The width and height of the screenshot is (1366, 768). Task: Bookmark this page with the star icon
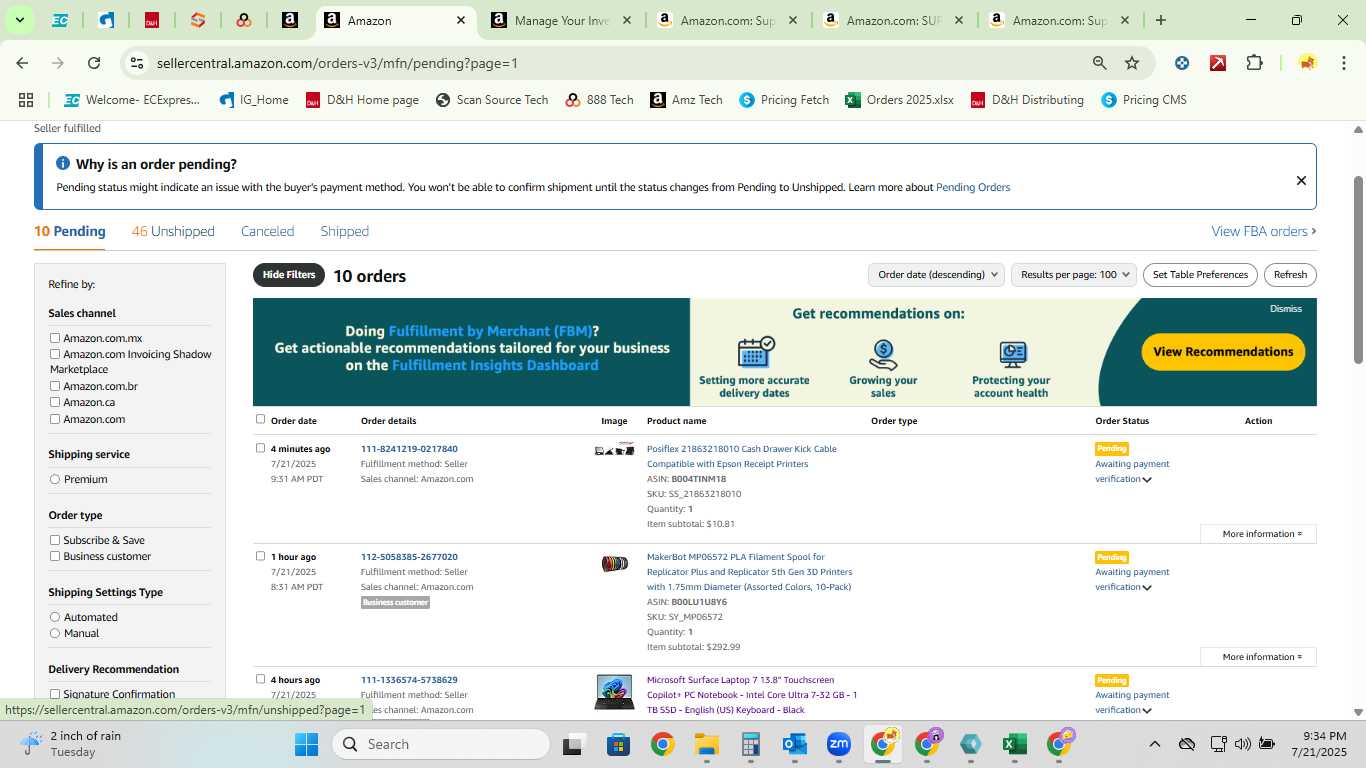(x=1132, y=63)
